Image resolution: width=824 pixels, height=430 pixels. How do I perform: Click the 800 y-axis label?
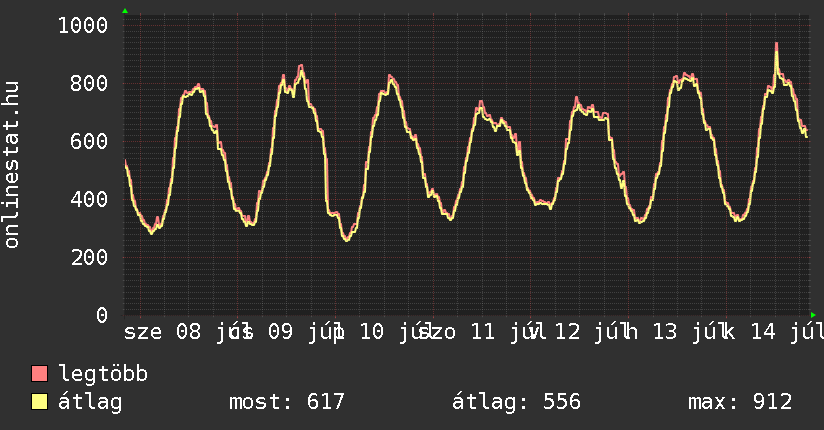(89, 83)
